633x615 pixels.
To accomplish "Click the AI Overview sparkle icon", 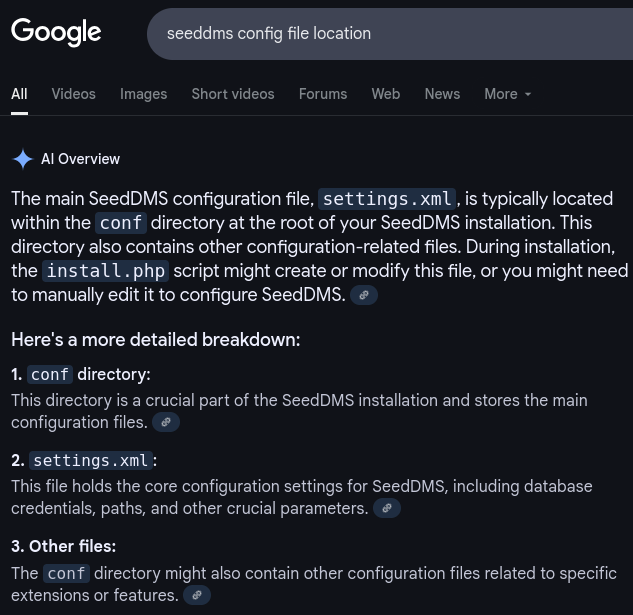I will click(x=22, y=159).
